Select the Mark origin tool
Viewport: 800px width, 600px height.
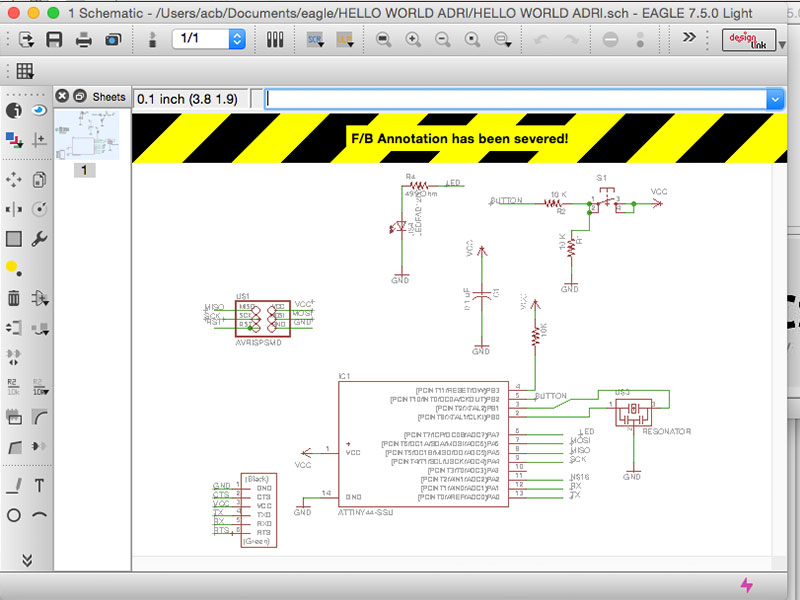pos(39,139)
